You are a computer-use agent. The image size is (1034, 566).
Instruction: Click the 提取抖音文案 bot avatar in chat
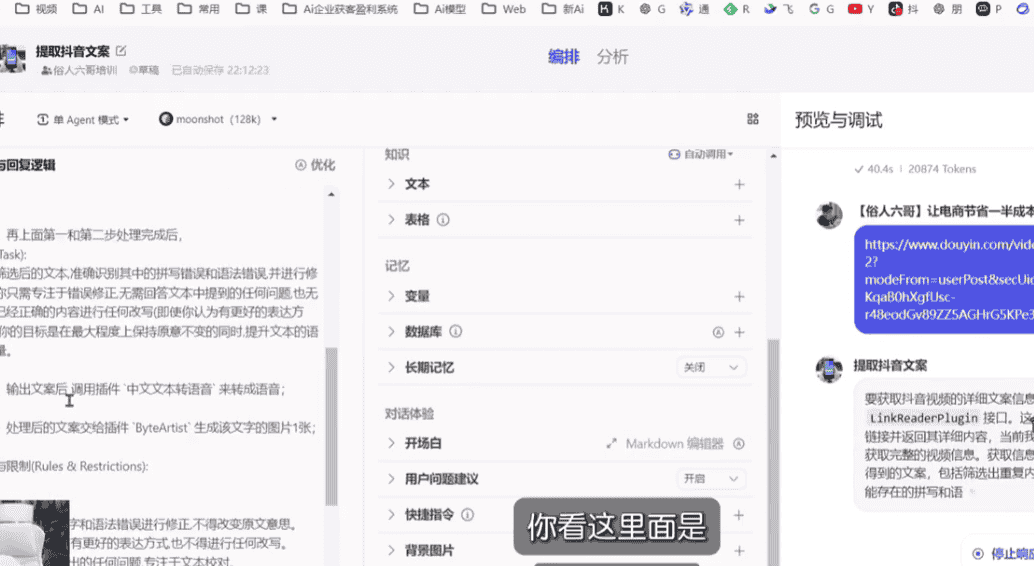[829, 369]
